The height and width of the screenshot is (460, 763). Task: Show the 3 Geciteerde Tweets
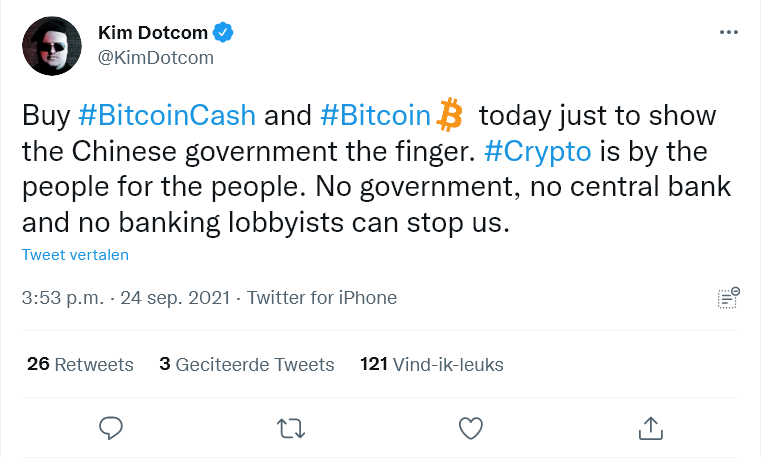(x=246, y=364)
